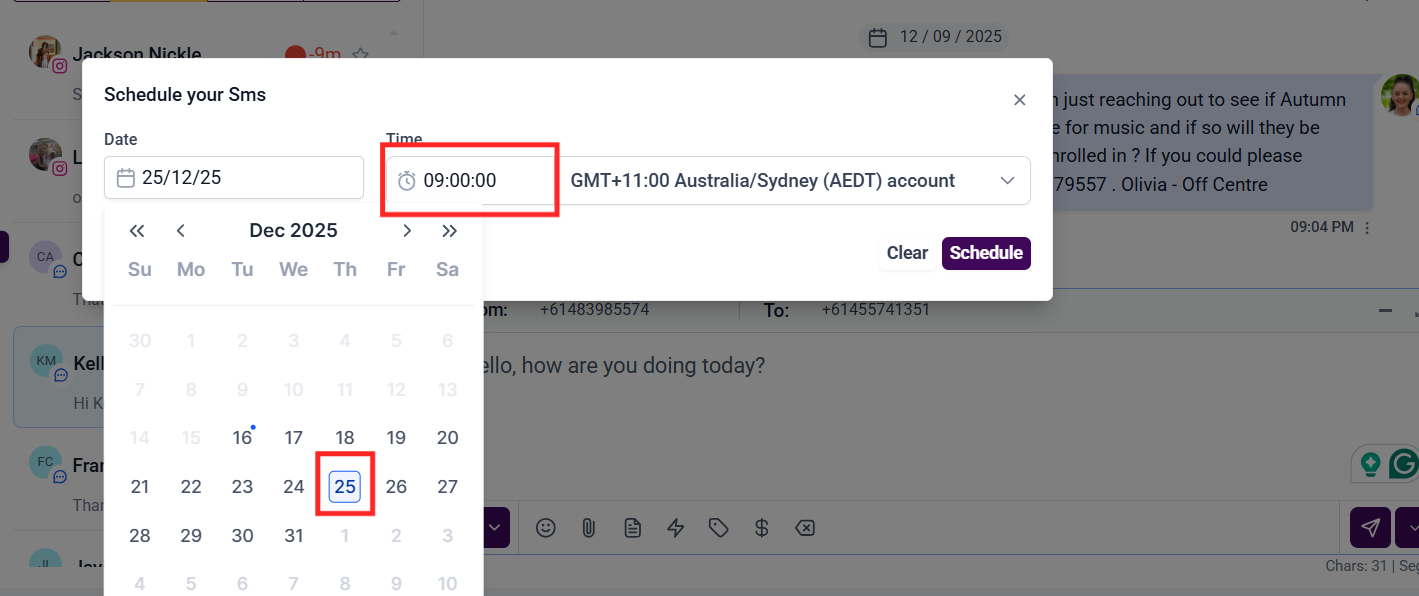The height and width of the screenshot is (596, 1419).
Task: Star the Jackson Nickle conversation
Action: pos(361,55)
